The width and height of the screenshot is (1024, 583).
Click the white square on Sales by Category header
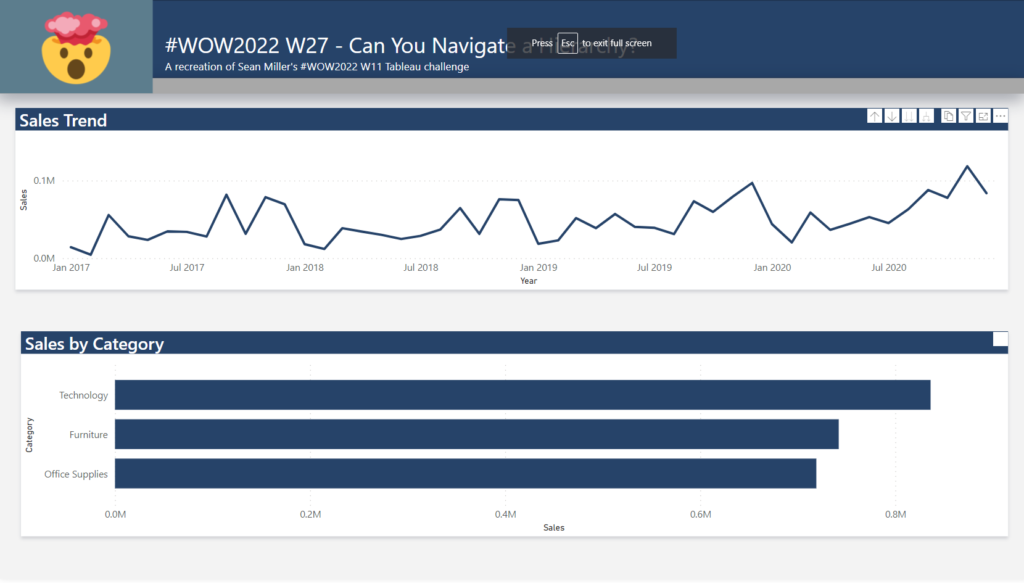pos(1000,339)
